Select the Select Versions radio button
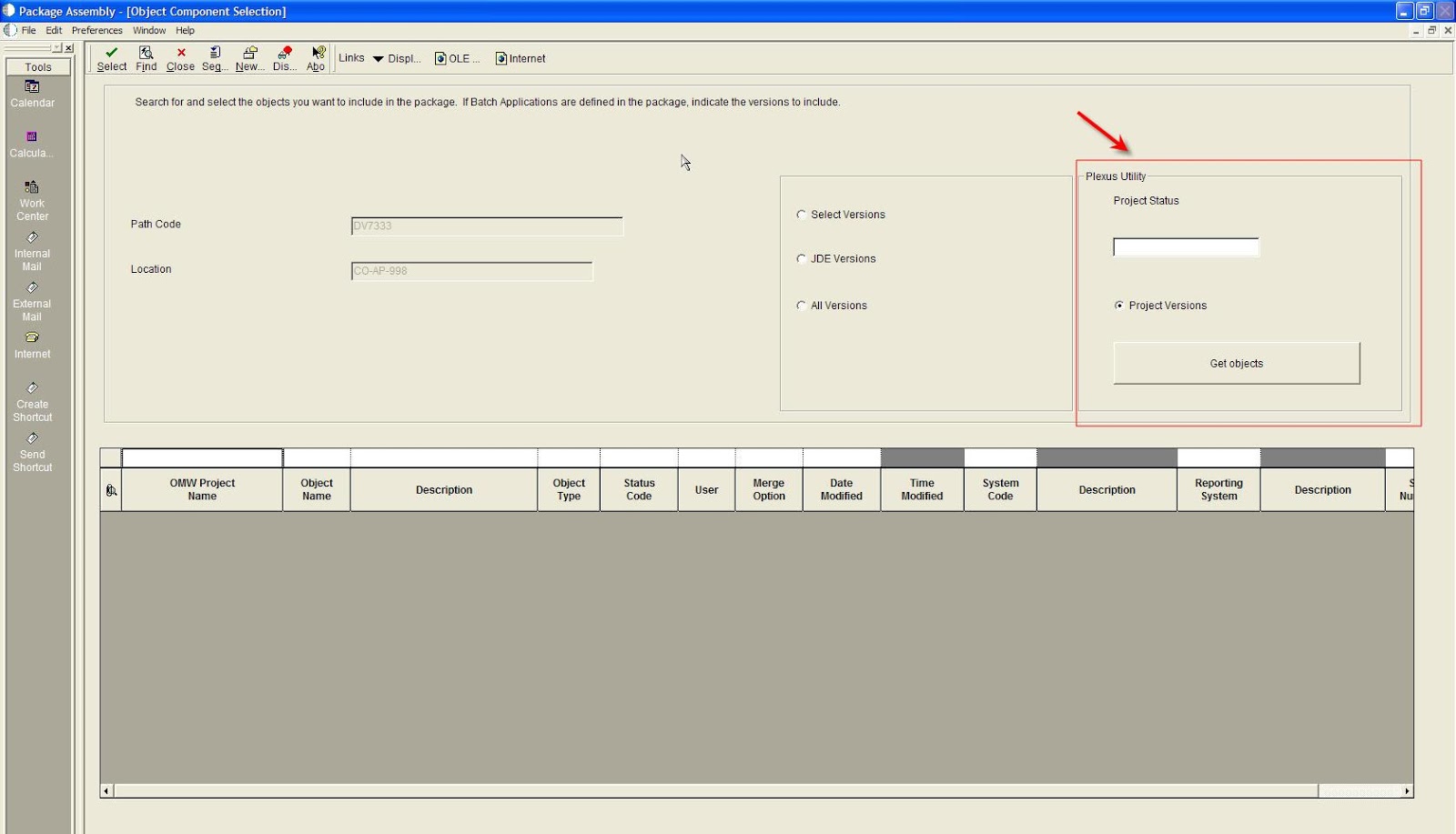 point(802,215)
